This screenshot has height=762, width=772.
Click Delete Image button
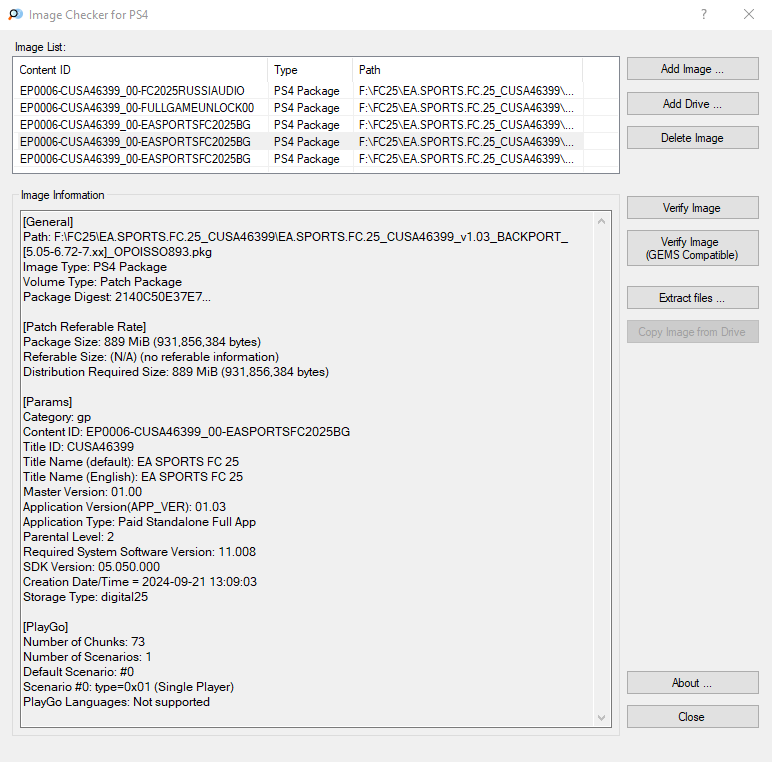pyautogui.click(x=692, y=138)
